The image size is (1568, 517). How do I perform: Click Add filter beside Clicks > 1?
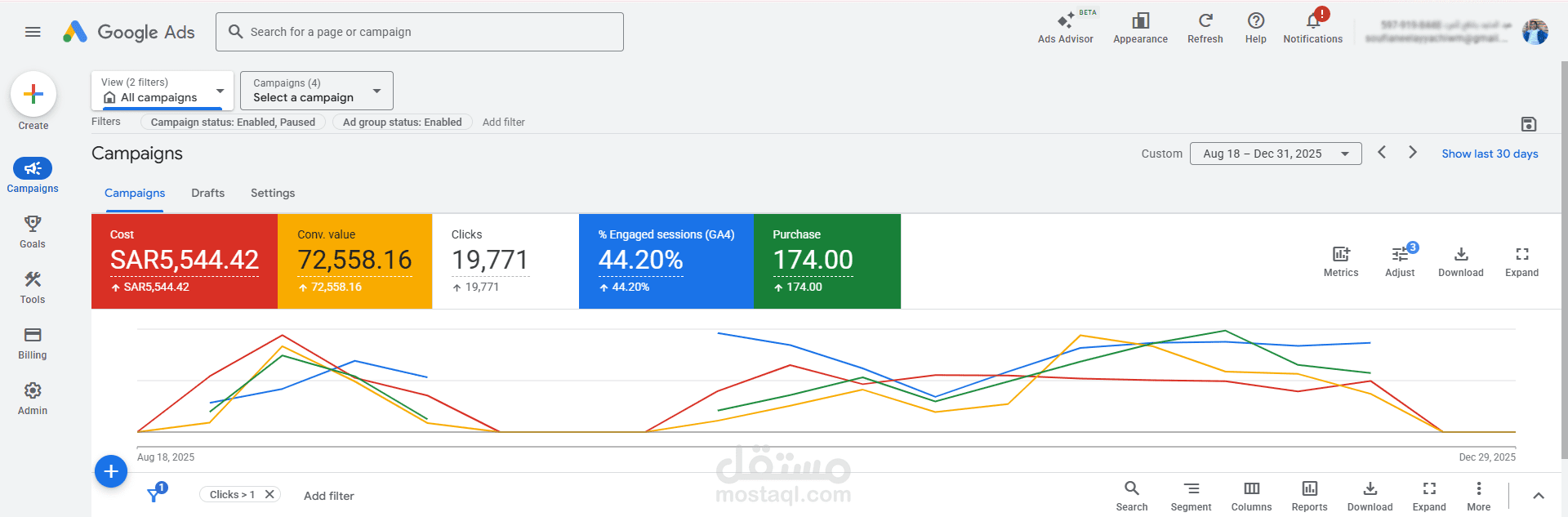[329, 496]
